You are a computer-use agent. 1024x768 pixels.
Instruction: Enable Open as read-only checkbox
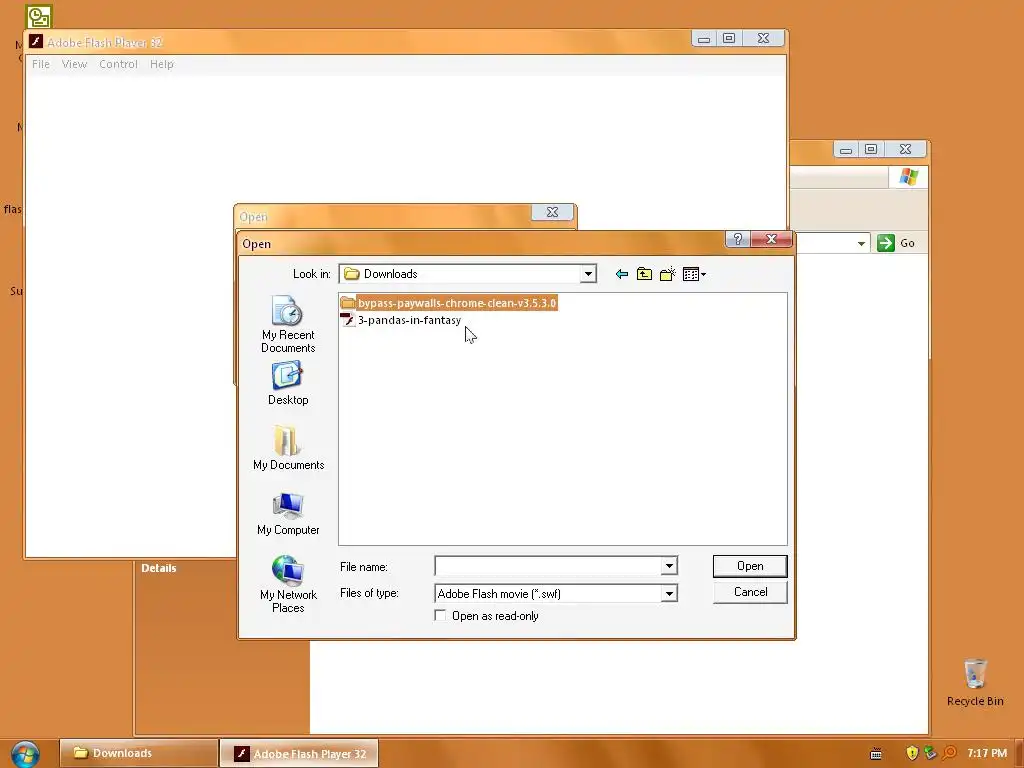pyautogui.click(x=440, y=616)
